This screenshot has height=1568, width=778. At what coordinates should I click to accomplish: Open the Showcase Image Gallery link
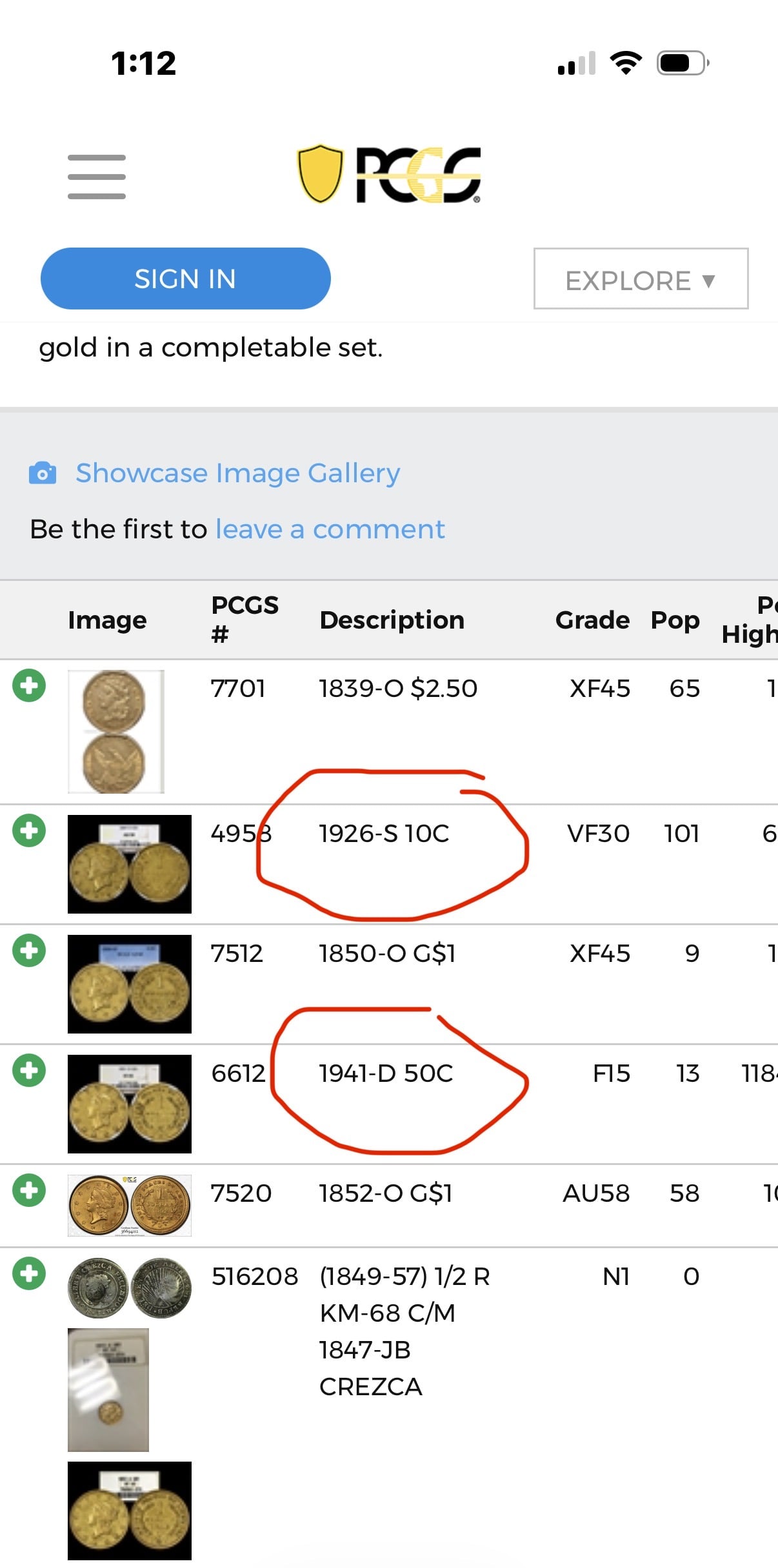pos(237,473)
